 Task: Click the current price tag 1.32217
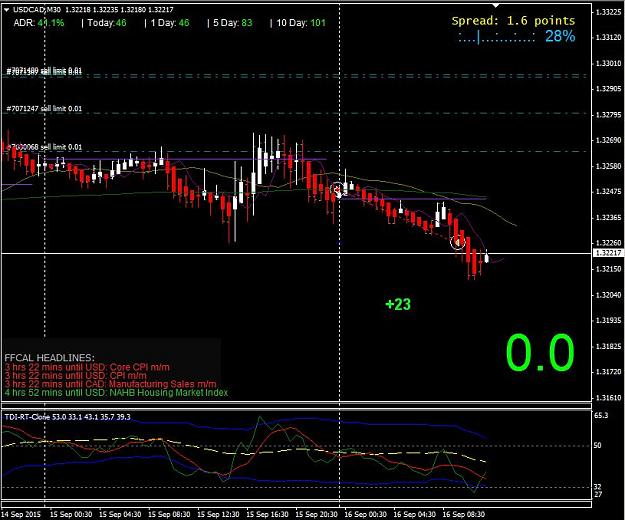coord(608,253)
